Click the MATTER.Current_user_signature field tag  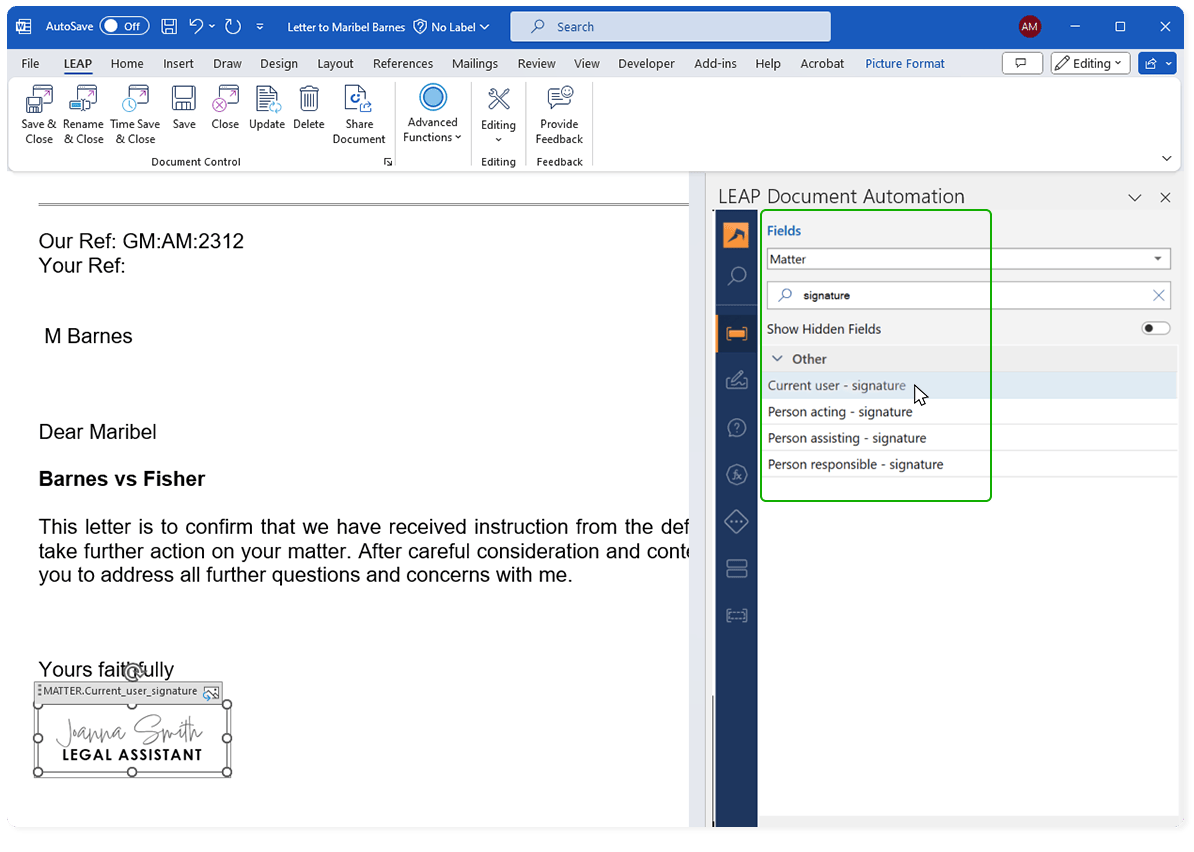(120, 691)
